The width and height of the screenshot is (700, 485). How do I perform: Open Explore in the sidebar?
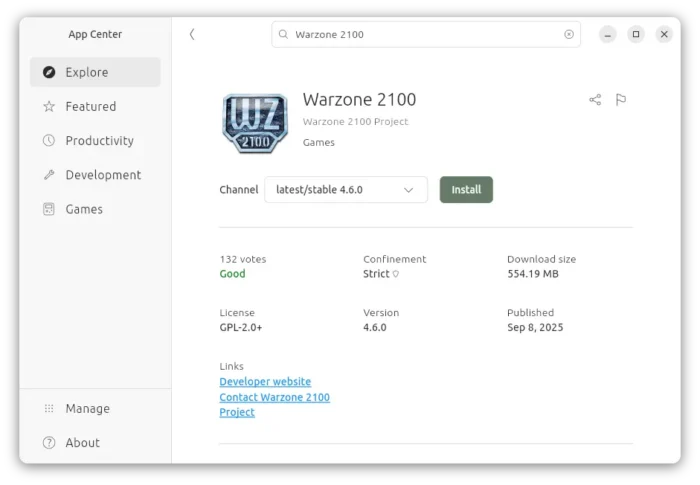tap(95, 72)
